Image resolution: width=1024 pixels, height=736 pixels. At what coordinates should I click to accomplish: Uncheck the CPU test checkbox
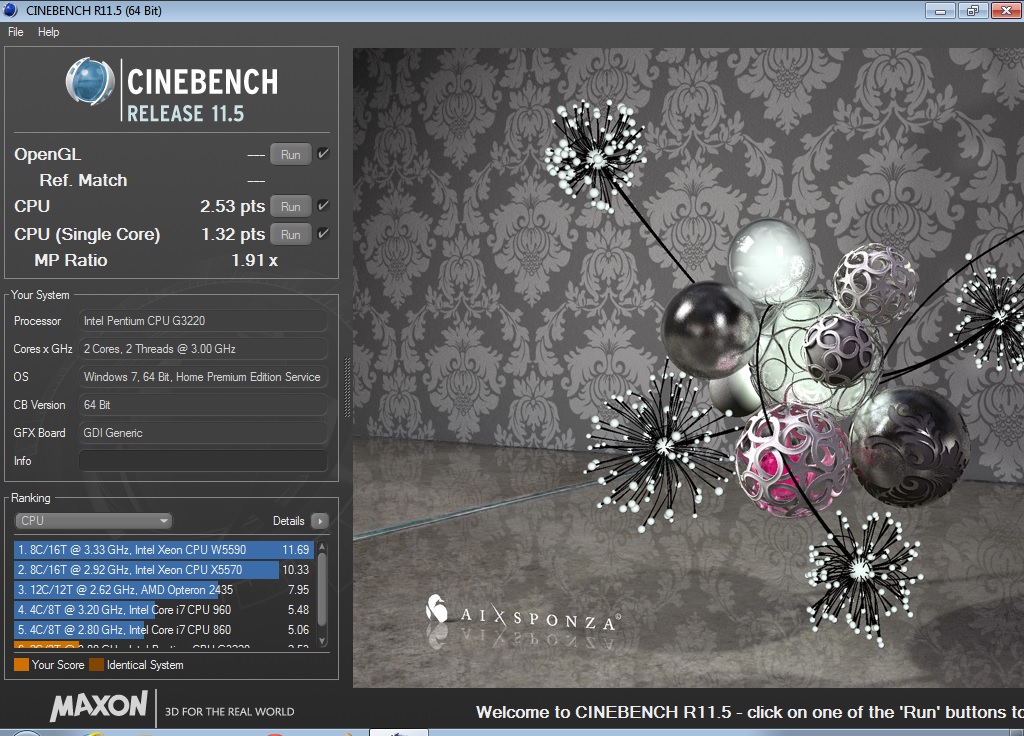tap(323, 206)
